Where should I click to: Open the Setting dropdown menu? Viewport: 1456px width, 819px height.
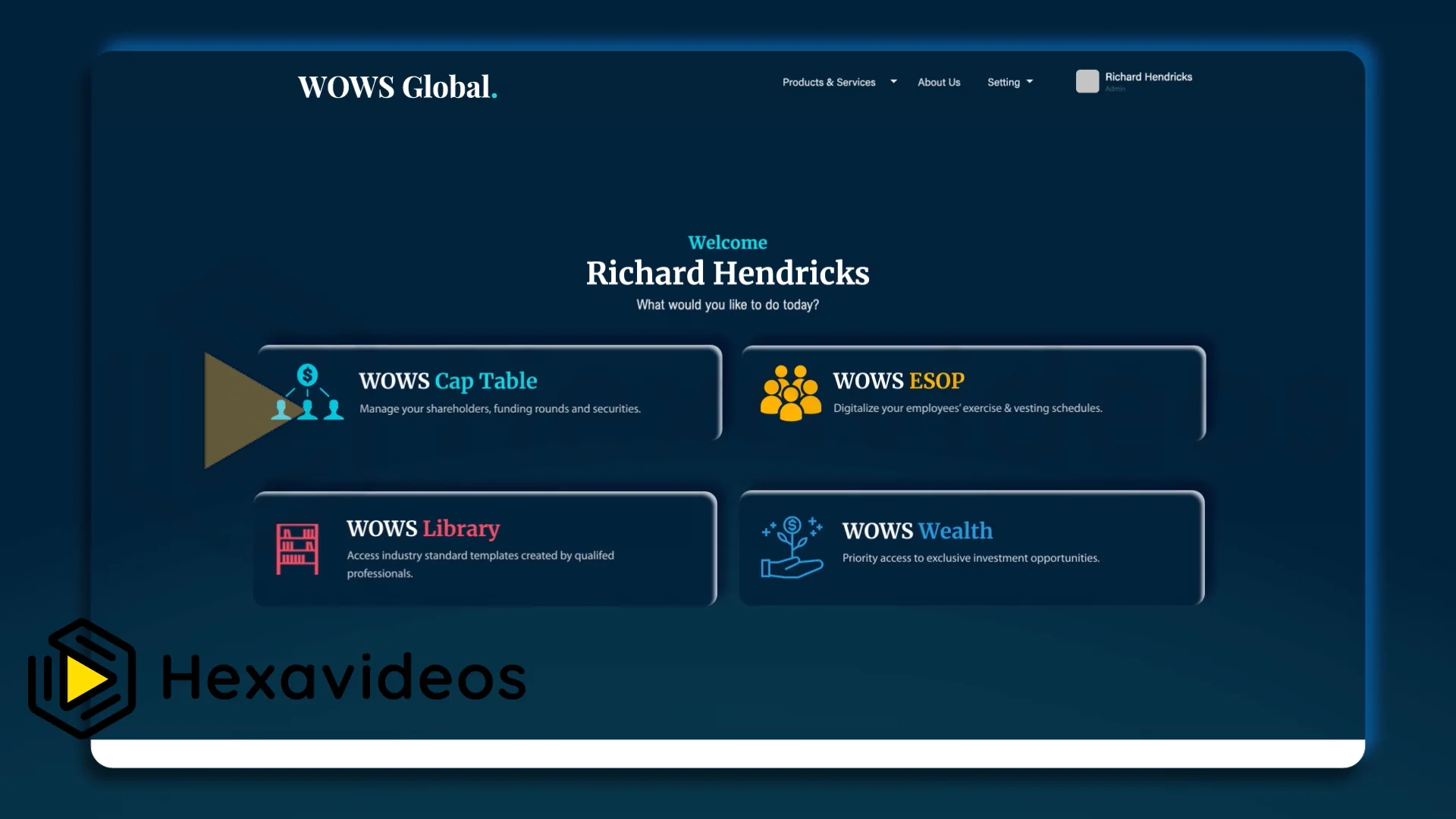click(1009, 82)
